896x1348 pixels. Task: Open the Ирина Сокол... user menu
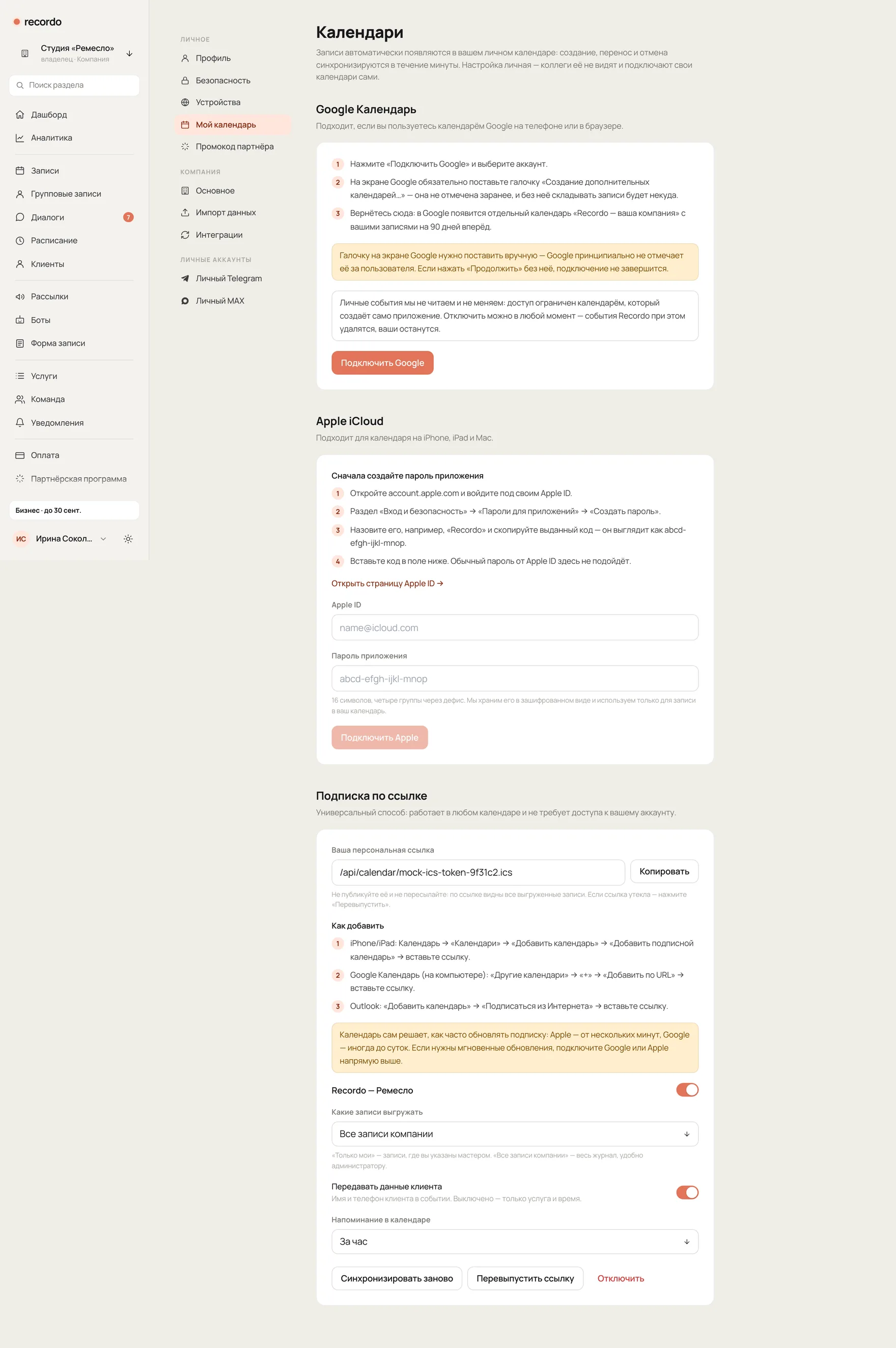click(60, 538)
